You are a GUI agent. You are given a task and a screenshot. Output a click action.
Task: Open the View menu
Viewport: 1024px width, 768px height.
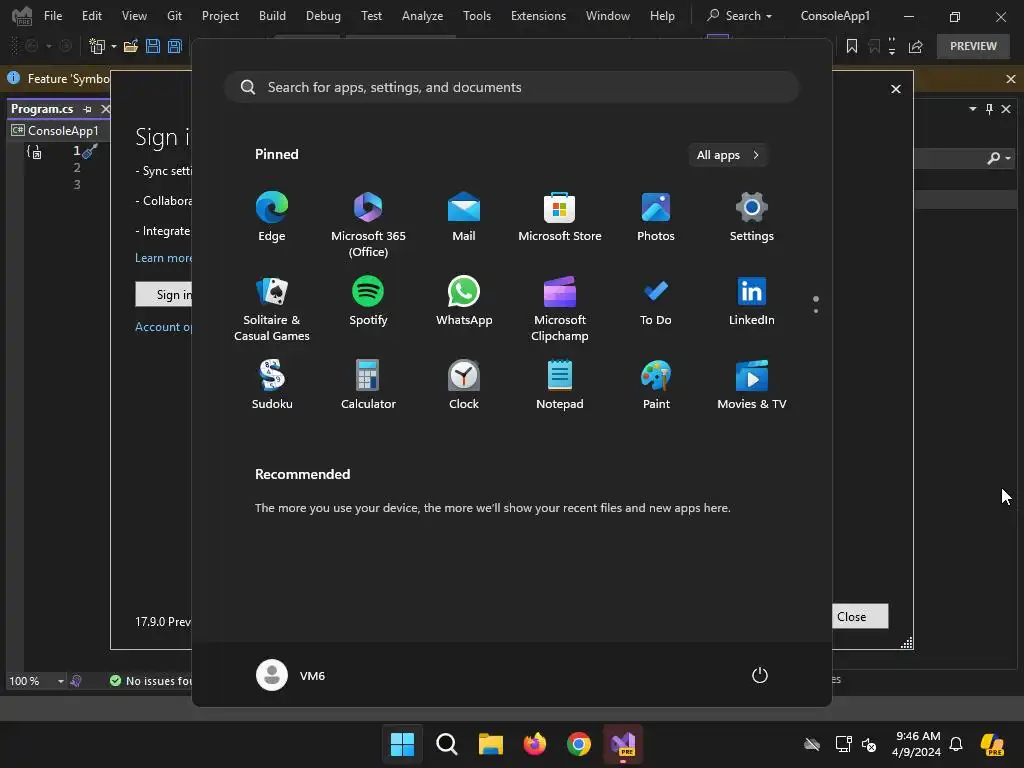(x=134, y=16)
